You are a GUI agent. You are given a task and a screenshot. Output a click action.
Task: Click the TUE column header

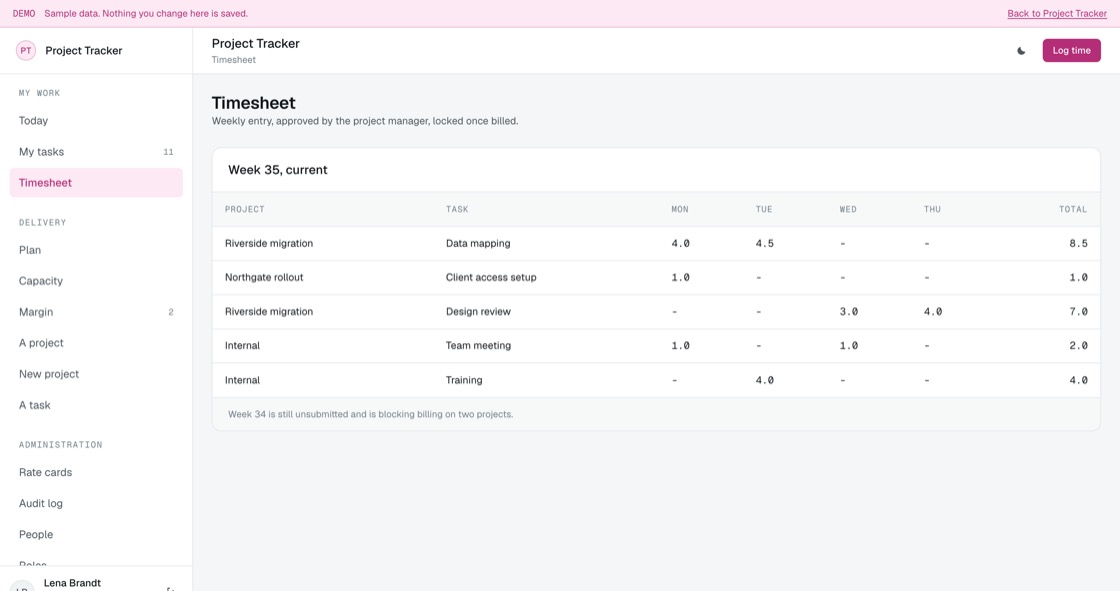[764, 209]
